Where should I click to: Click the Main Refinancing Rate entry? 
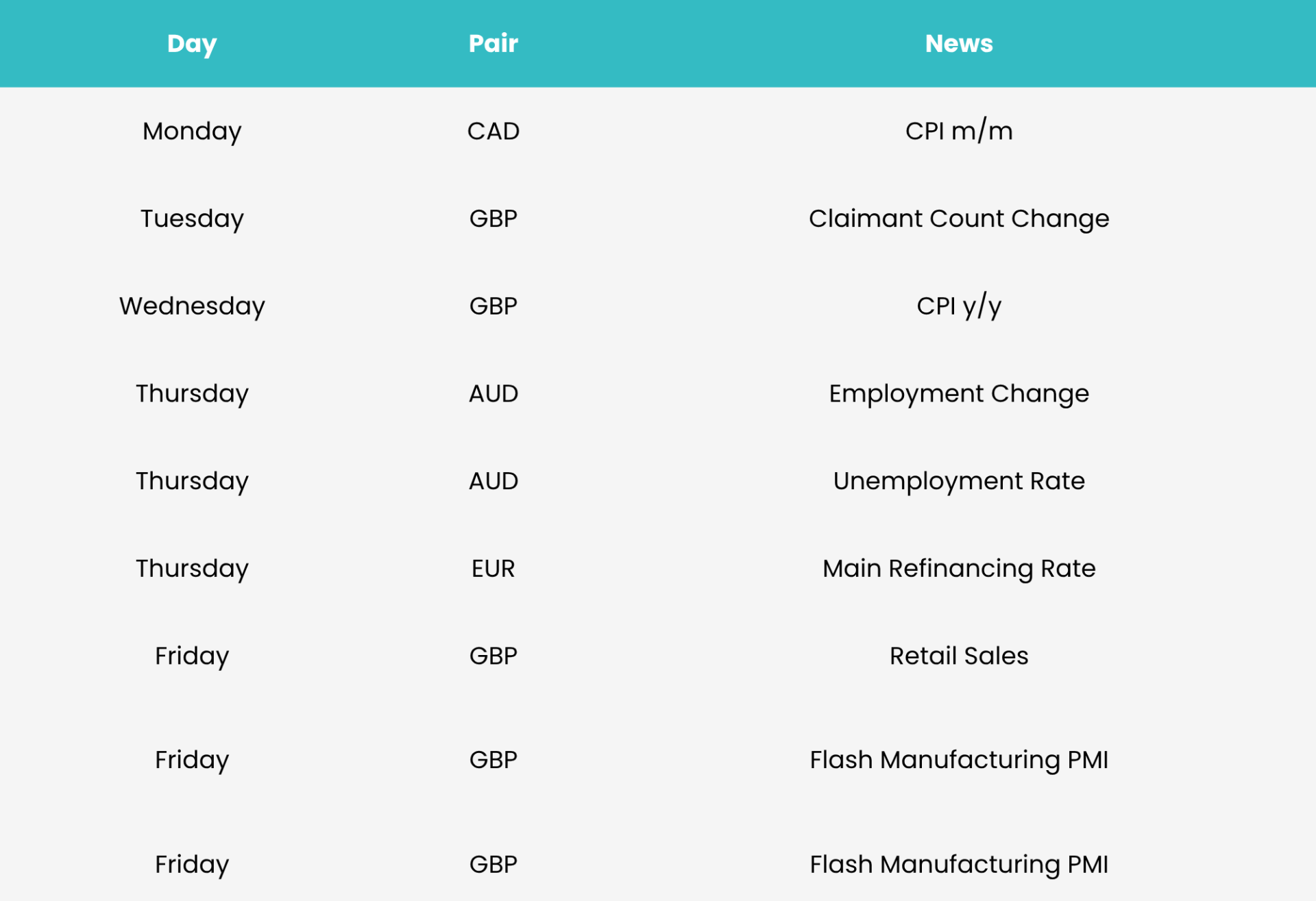(958, 568)
